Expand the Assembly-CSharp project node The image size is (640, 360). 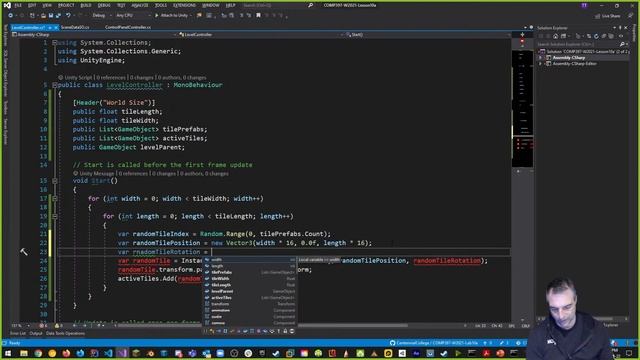click(541, 58)
